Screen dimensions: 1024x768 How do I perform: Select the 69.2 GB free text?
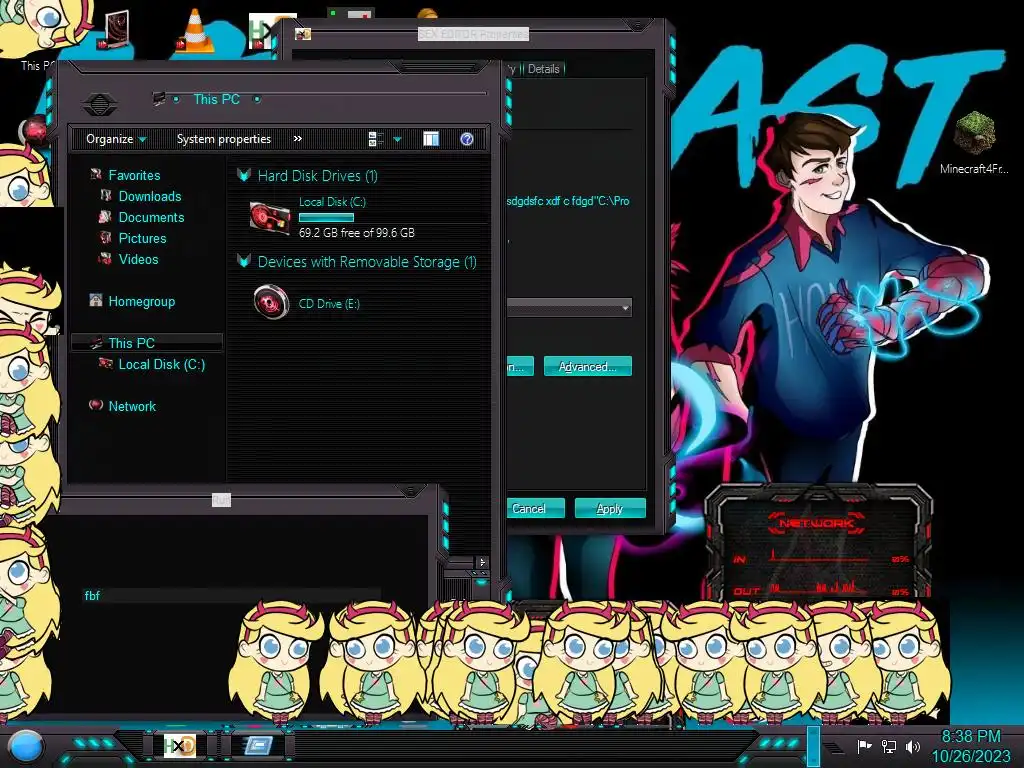357,232
